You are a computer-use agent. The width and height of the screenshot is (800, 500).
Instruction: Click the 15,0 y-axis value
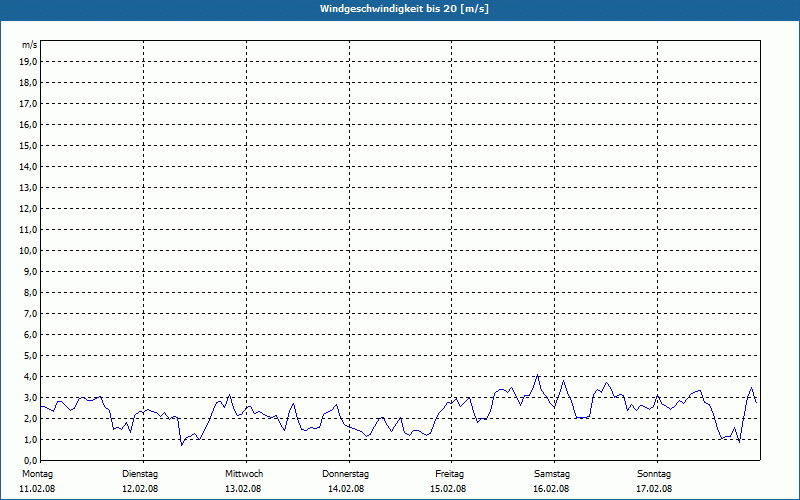point(28,146)
